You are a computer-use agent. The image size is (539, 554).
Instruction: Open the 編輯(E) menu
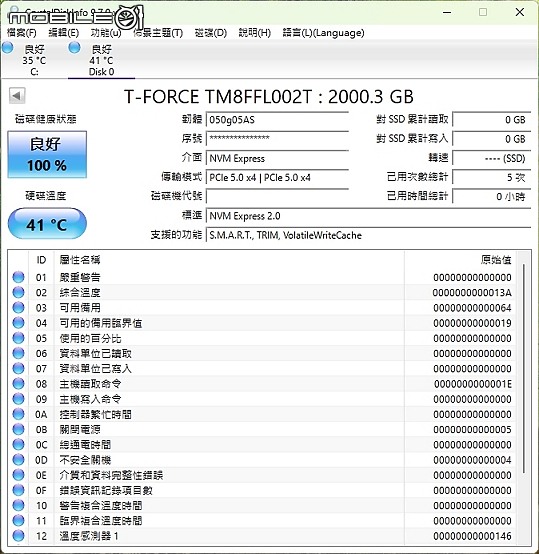click(64, 33)
